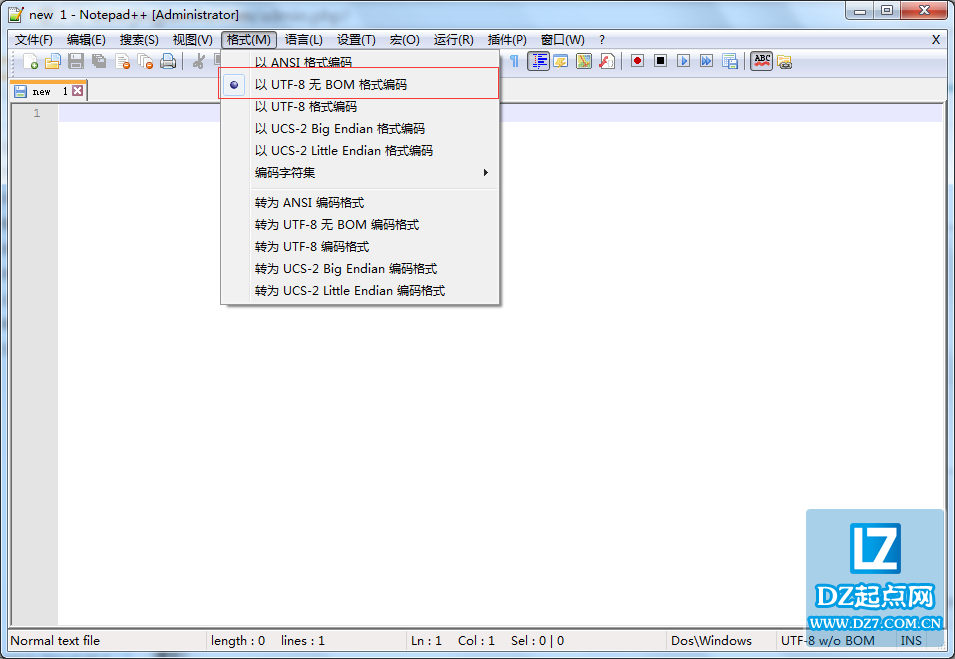Click Notepad++ title bar app icon

pyautogui.click(x=16, y=14)
